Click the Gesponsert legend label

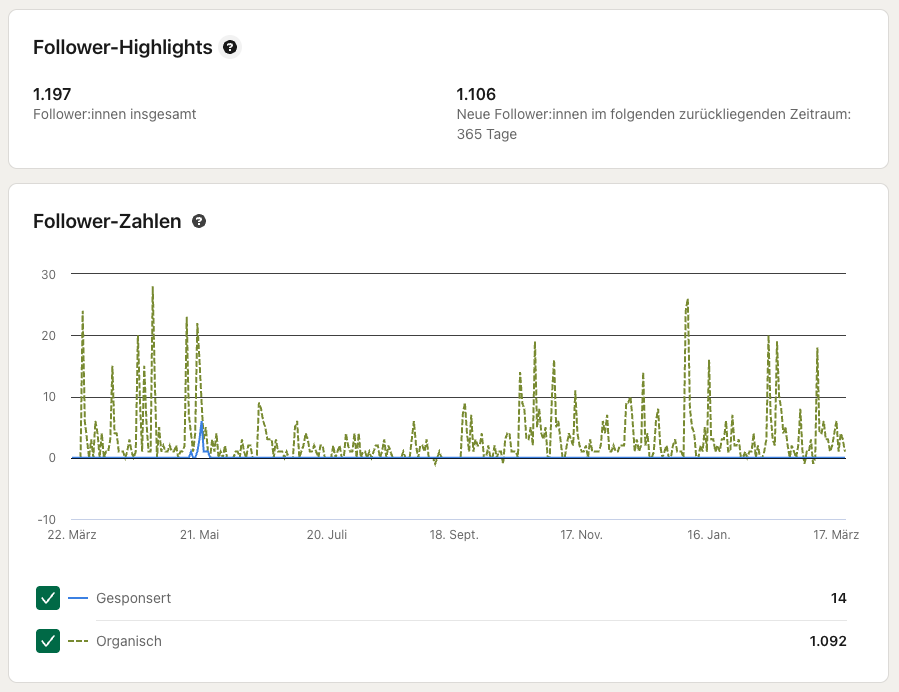tap(132, 597)
